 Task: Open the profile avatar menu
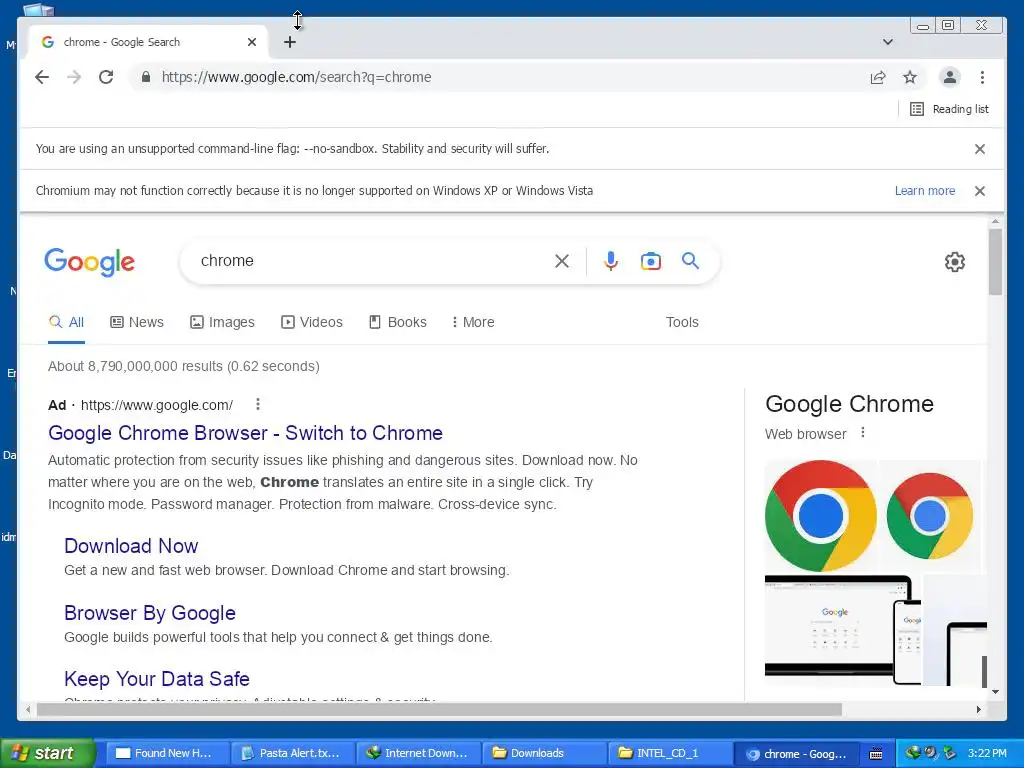pos(950,77)
